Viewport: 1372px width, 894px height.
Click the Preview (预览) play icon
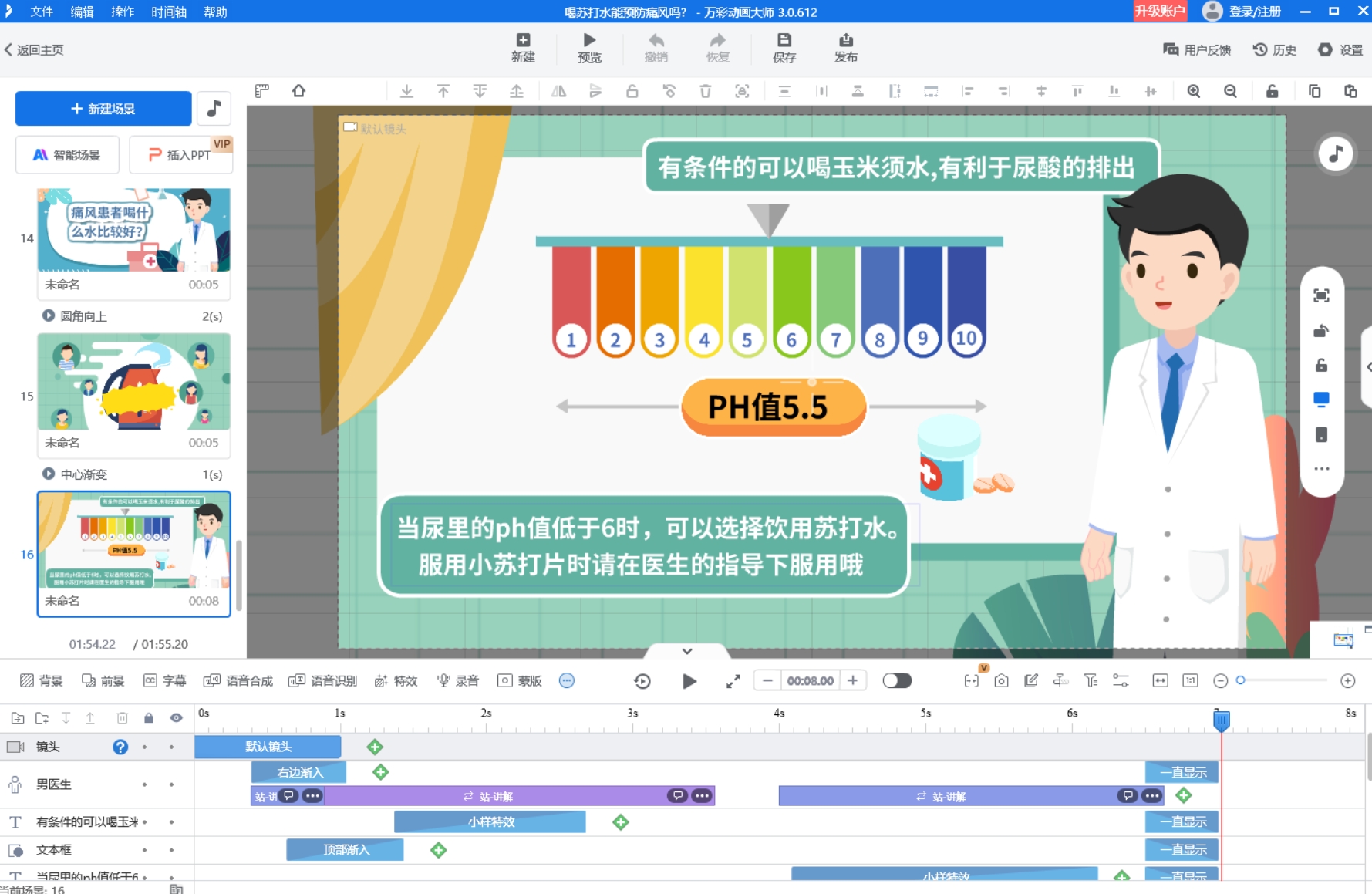coord(589,48)
